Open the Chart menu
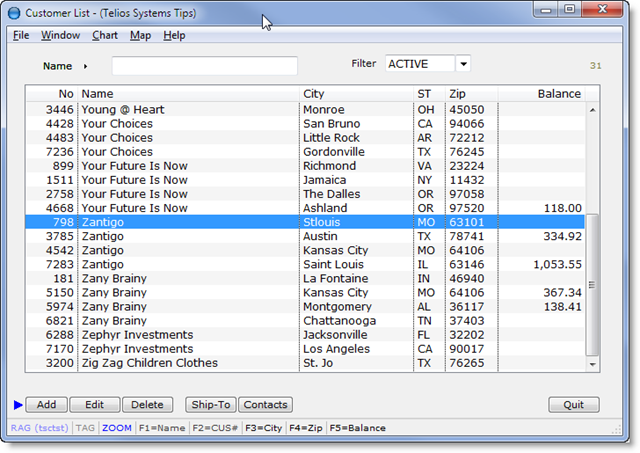The height and width of the screenshot is (453, 640). pyautogui.click(x=104, y=35)
